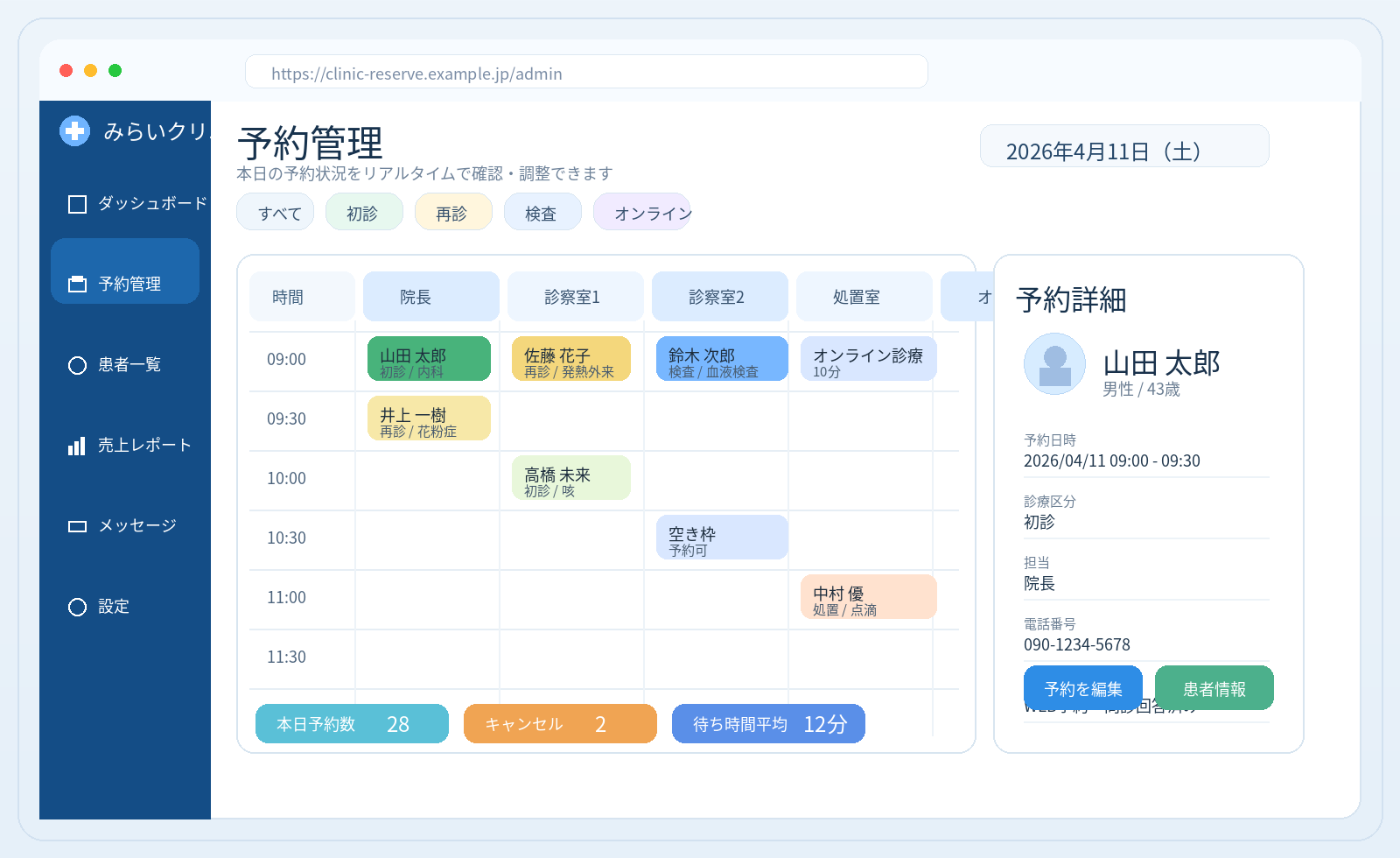This screenshot has height=858, width=1400.
Task: Filter appointments by 再診
Action: click(453, 212)
